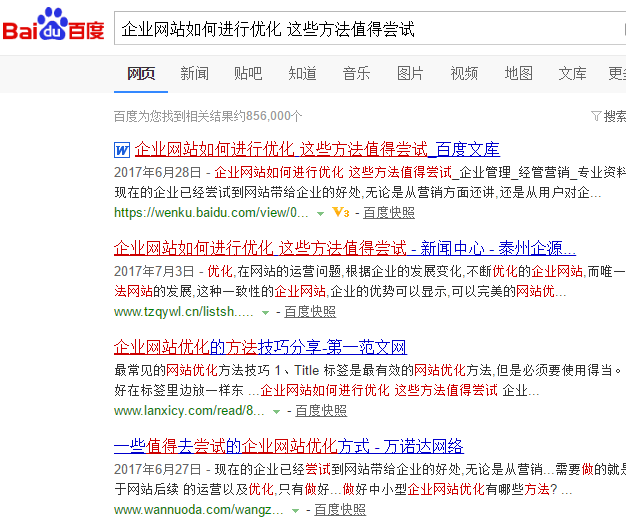Viewport: 626px width, 525px height.
Task: Switch to the 贴吧 tab
Action: 248,73
